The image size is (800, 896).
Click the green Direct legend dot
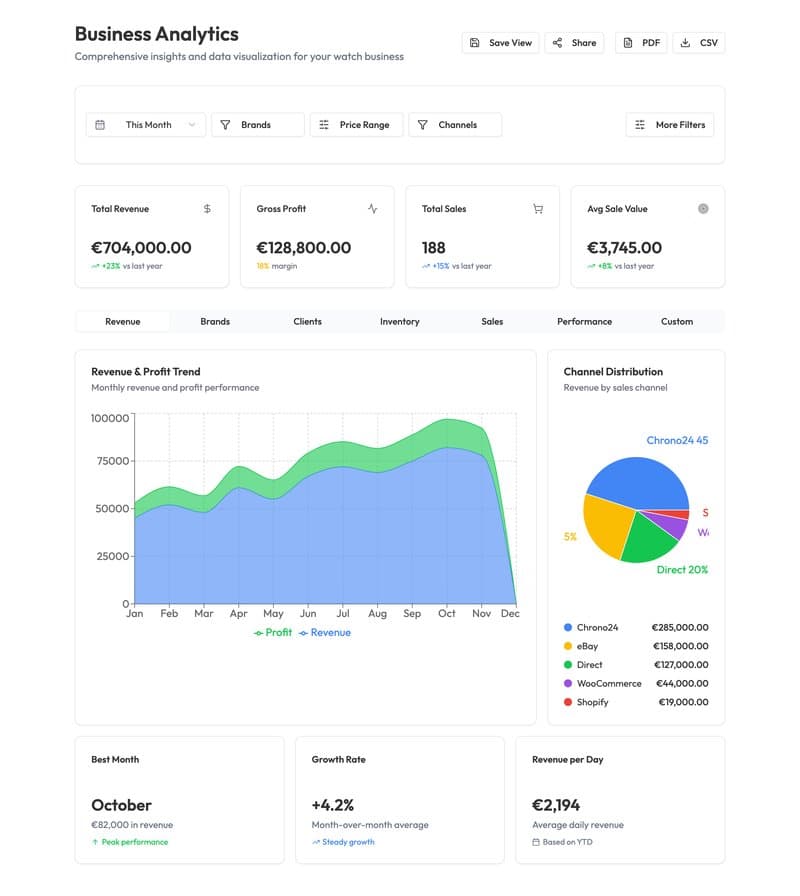click(x=568, y=665)
